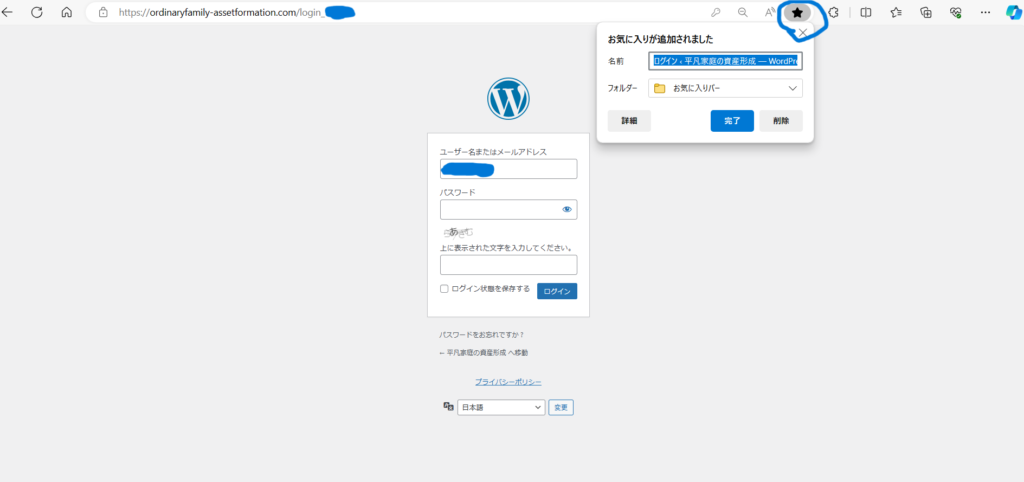
Task: Click the favorites star icon in address bar
Action: [797, 12]
